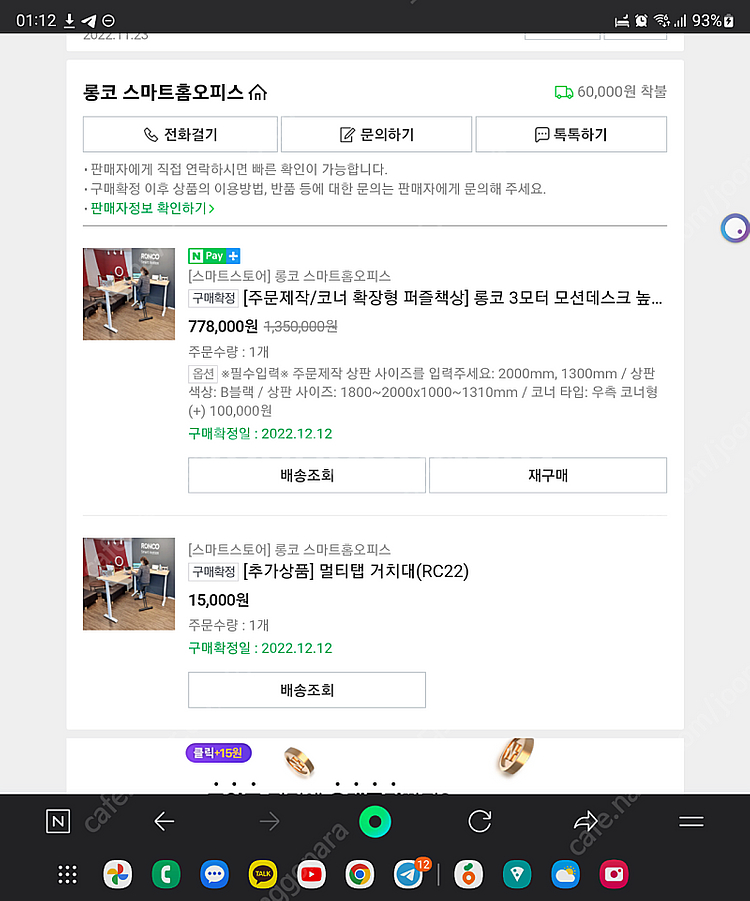The width and height of the screenshot is (750, 901).
Task: Launch Google Photos from the dock
Action: 118,874
